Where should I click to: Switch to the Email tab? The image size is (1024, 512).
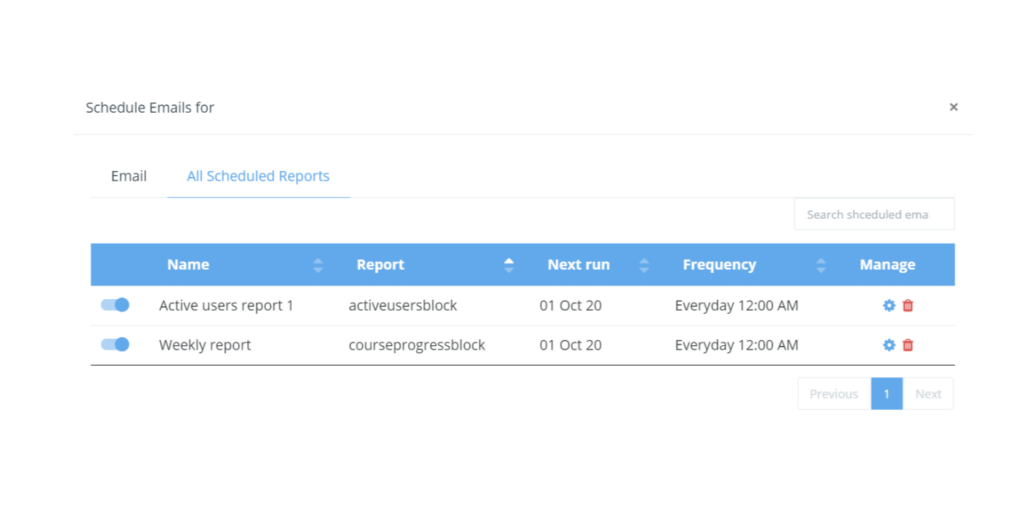[x=129, y=176]
